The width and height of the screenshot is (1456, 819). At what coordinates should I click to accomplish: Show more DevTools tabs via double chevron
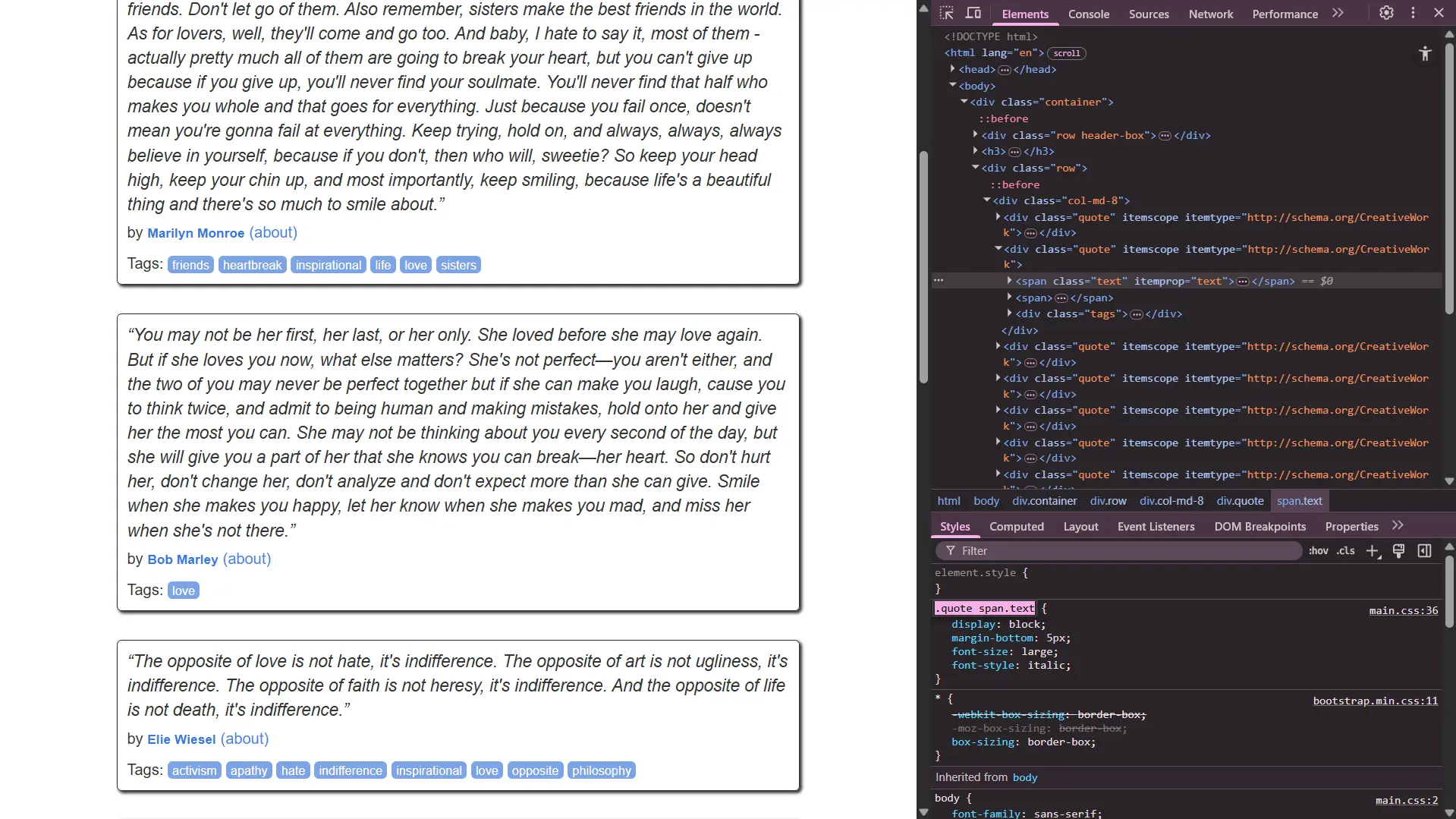click(x=1338, y=14)
